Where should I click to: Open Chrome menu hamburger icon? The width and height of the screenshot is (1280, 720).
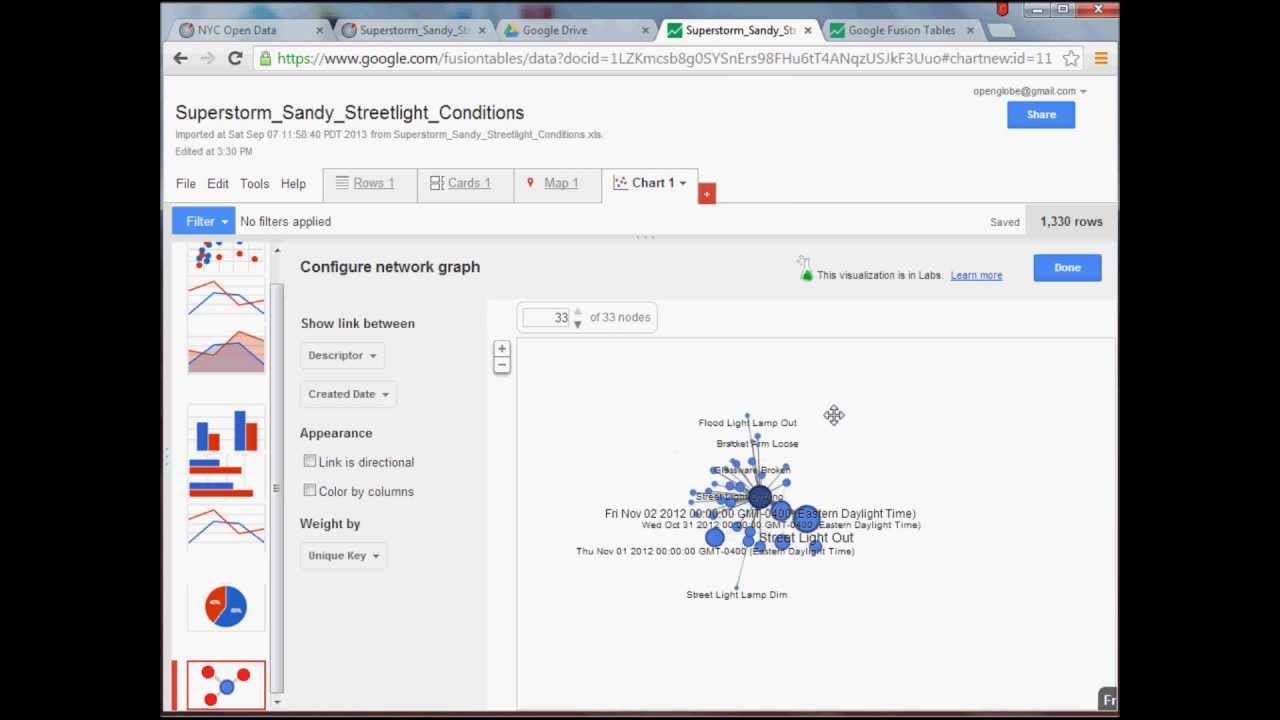click(x=1101, y=59)
